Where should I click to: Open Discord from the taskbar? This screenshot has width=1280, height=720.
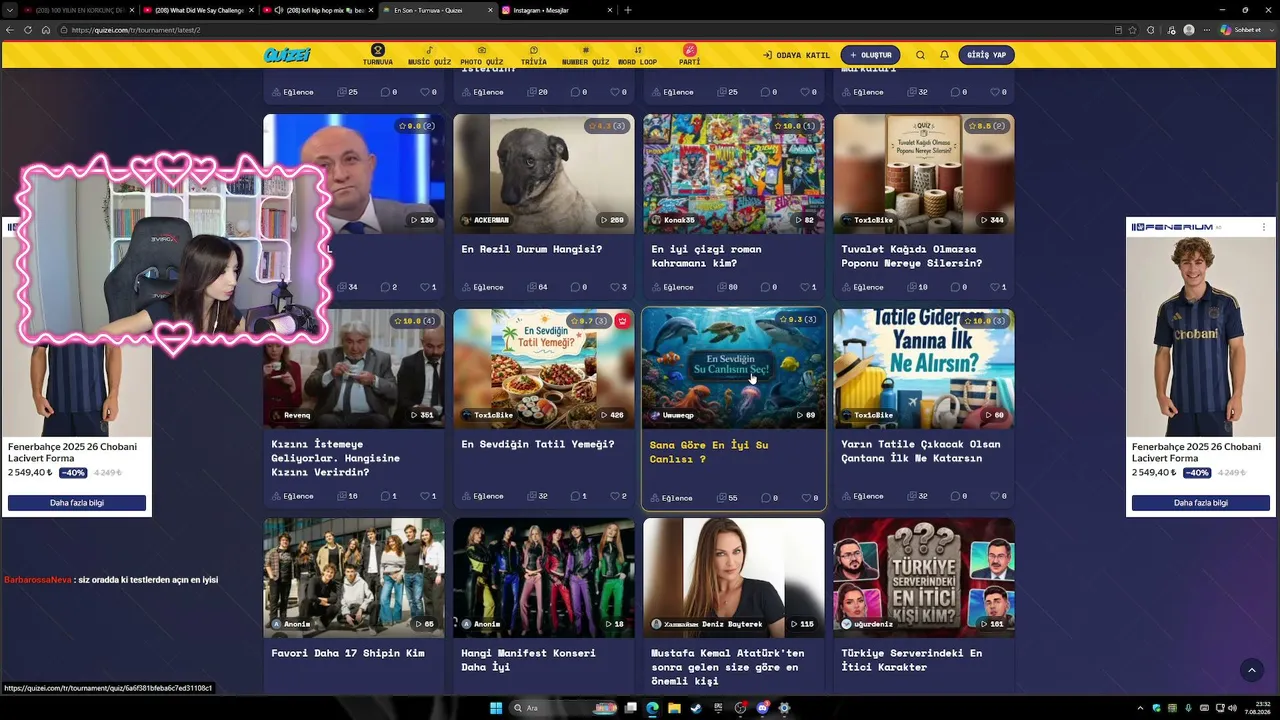tap(762, 708)
